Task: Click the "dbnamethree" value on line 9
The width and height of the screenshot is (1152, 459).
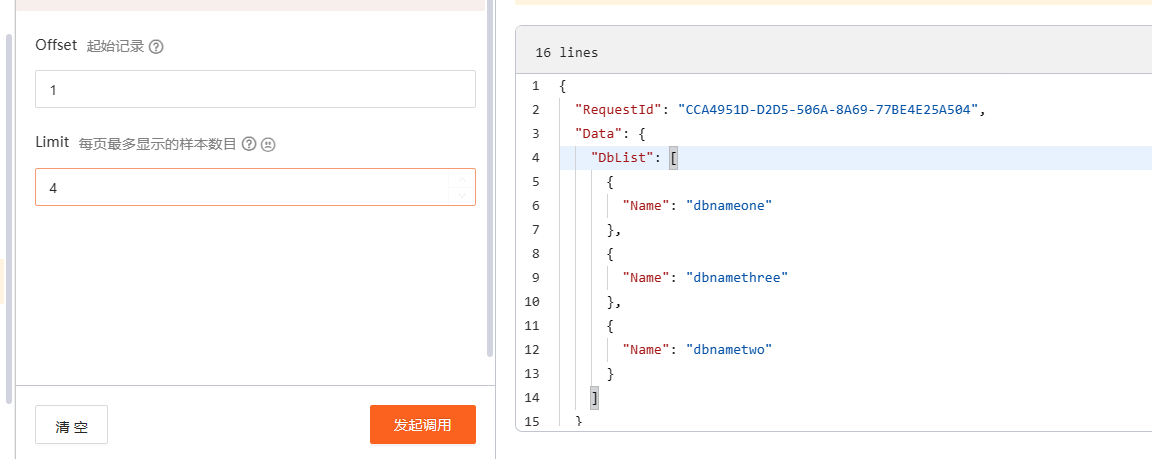Action: click(x=737, y=278)
